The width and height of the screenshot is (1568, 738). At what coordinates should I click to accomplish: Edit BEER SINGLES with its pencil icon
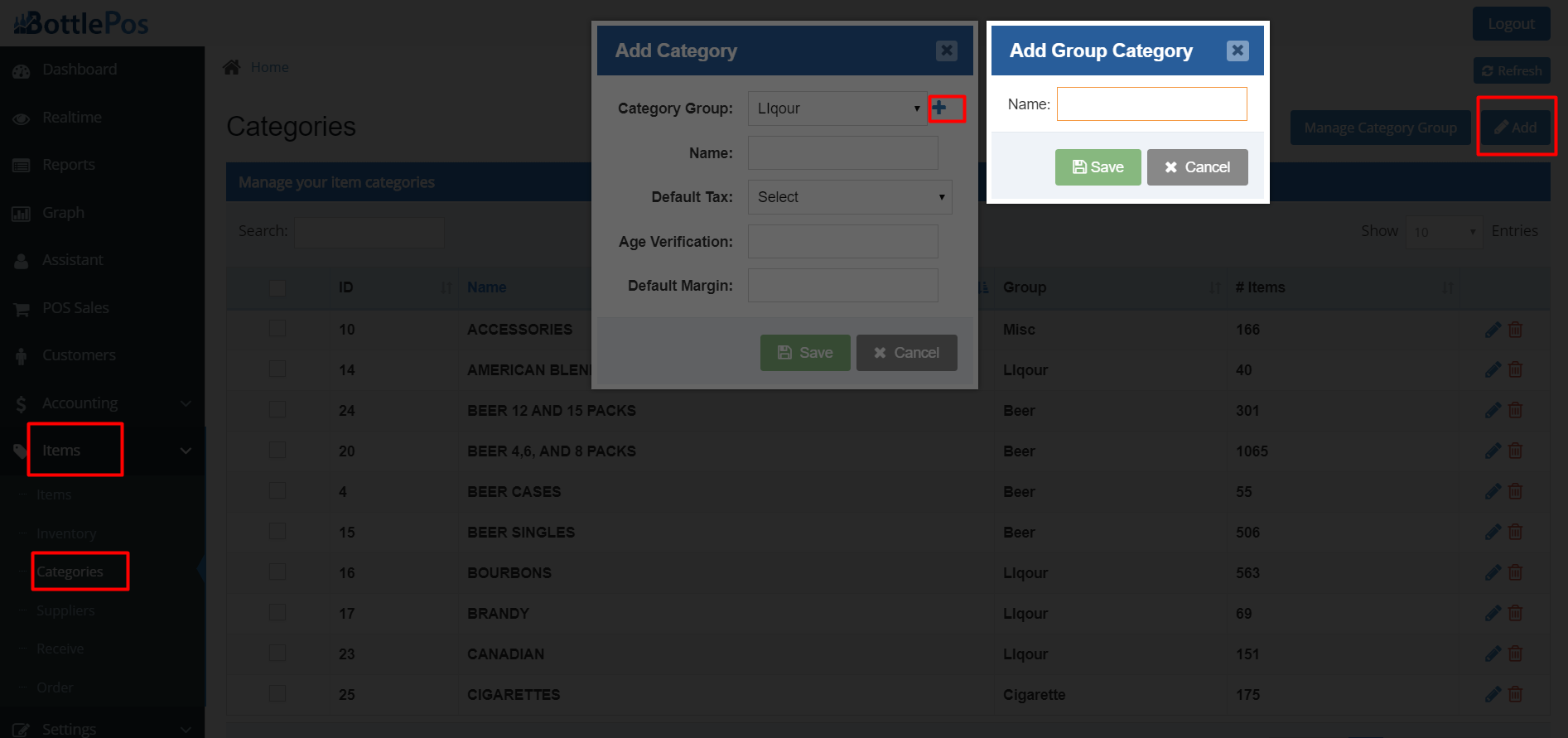[x=1493, y=532]
